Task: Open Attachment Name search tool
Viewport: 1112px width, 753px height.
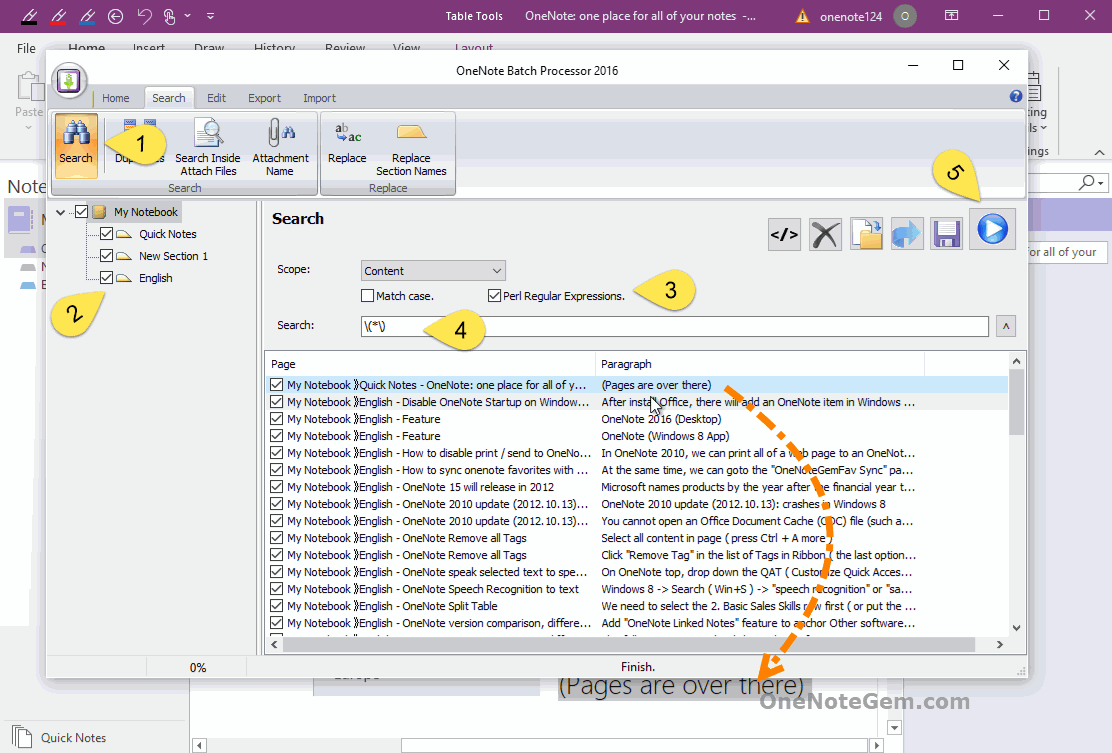Action: click(x=280, y=146)
